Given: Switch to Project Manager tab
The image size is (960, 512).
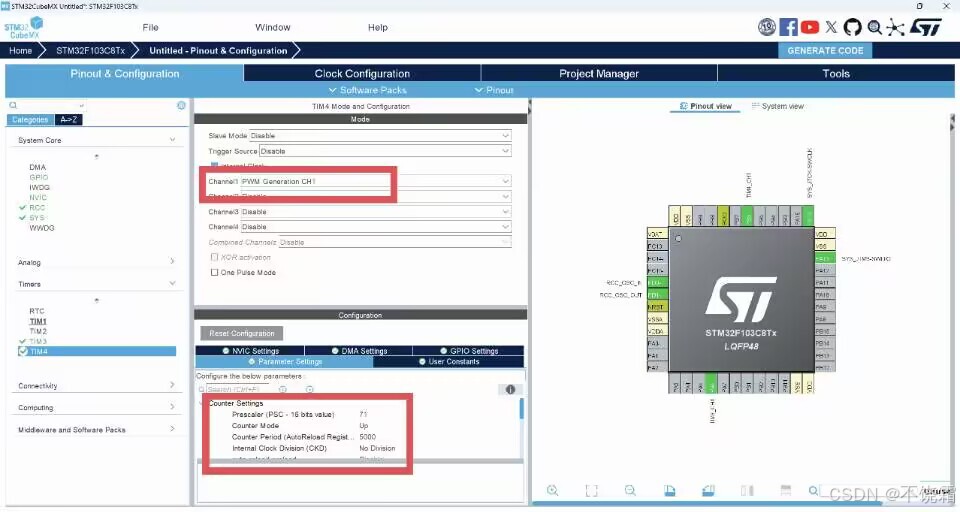Looking at the screenshot, I should tap(599, 73).
